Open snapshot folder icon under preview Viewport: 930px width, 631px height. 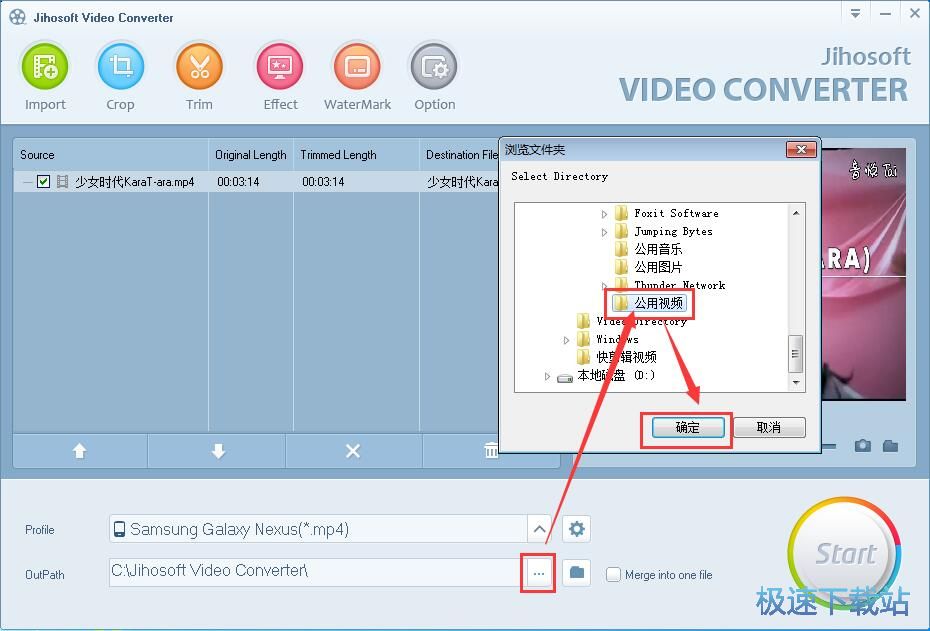(x=890, y=445)
